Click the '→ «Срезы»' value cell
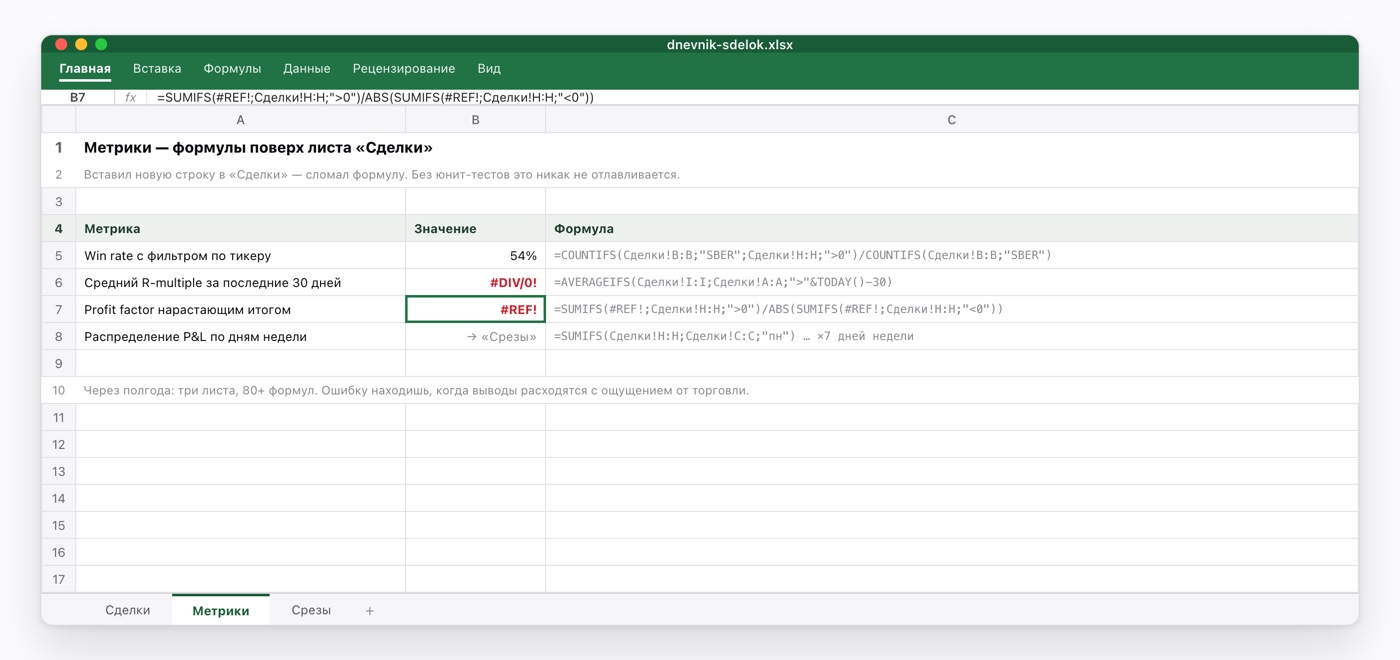Viewport: 1400px width, 660px height. tap(476, 337)
